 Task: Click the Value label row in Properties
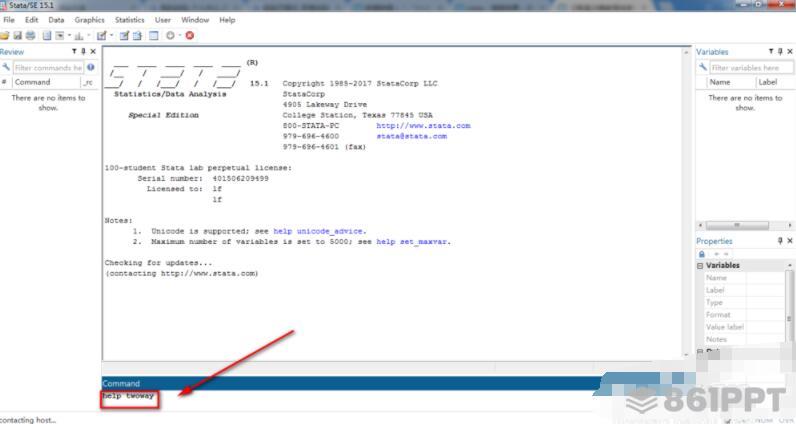(x=745, y=327)
